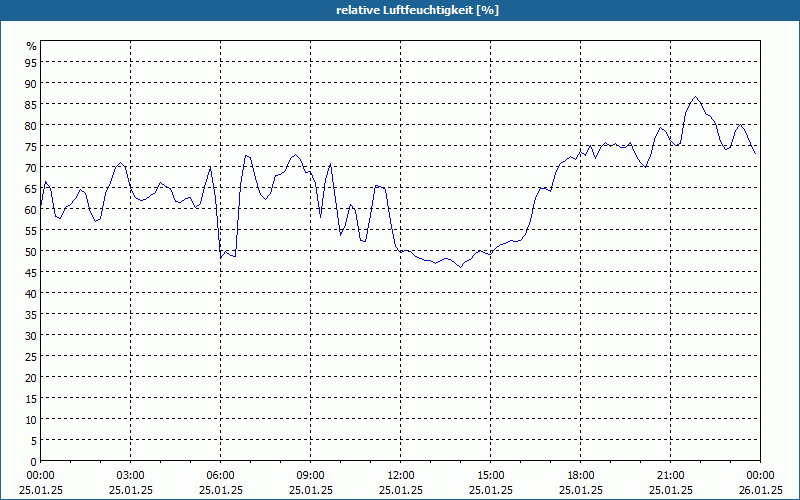Click the first 00:00 label on the time axis

[40, 476]
